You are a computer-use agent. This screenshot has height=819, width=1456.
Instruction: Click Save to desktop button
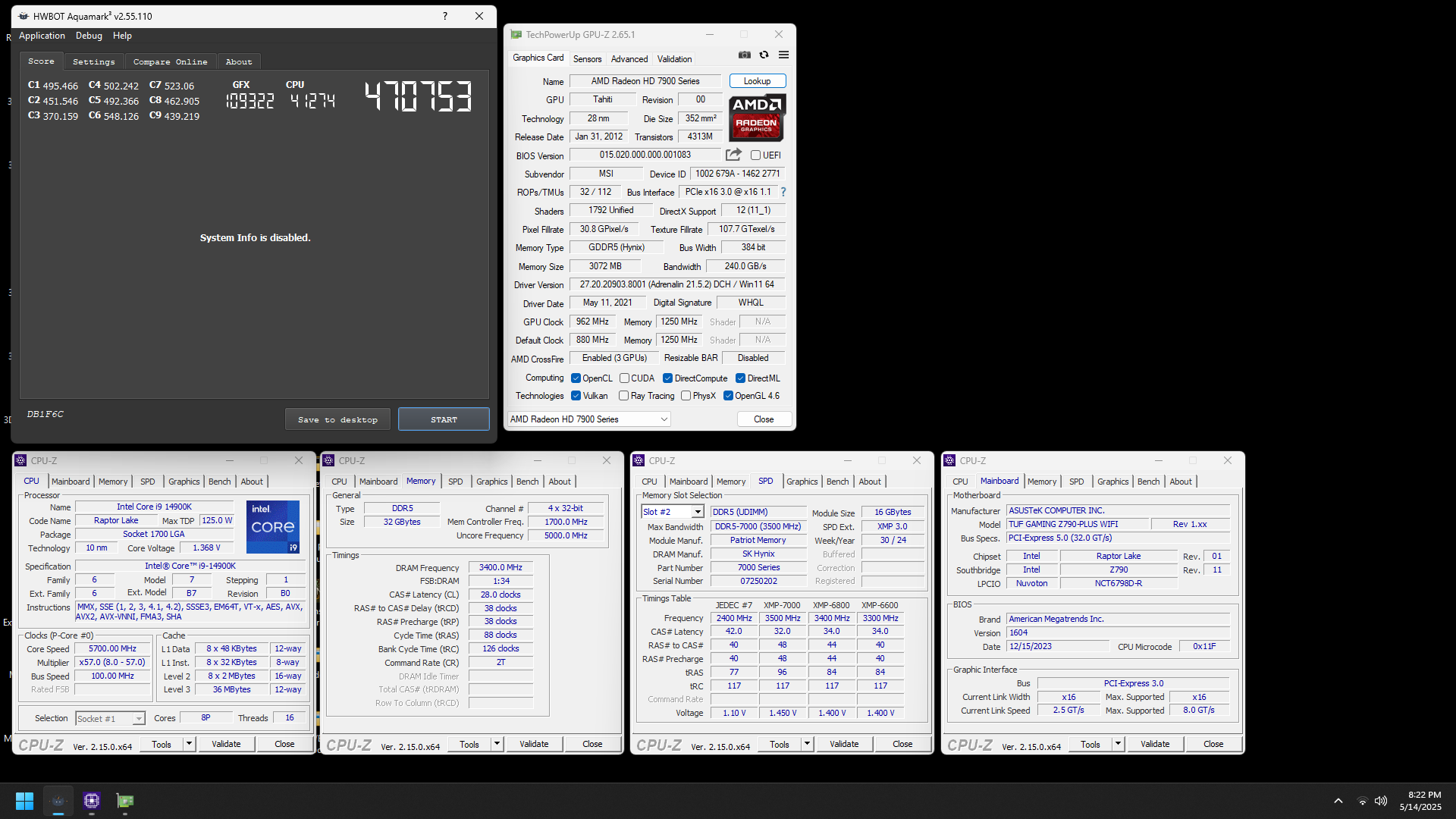[x=337, y=419]
